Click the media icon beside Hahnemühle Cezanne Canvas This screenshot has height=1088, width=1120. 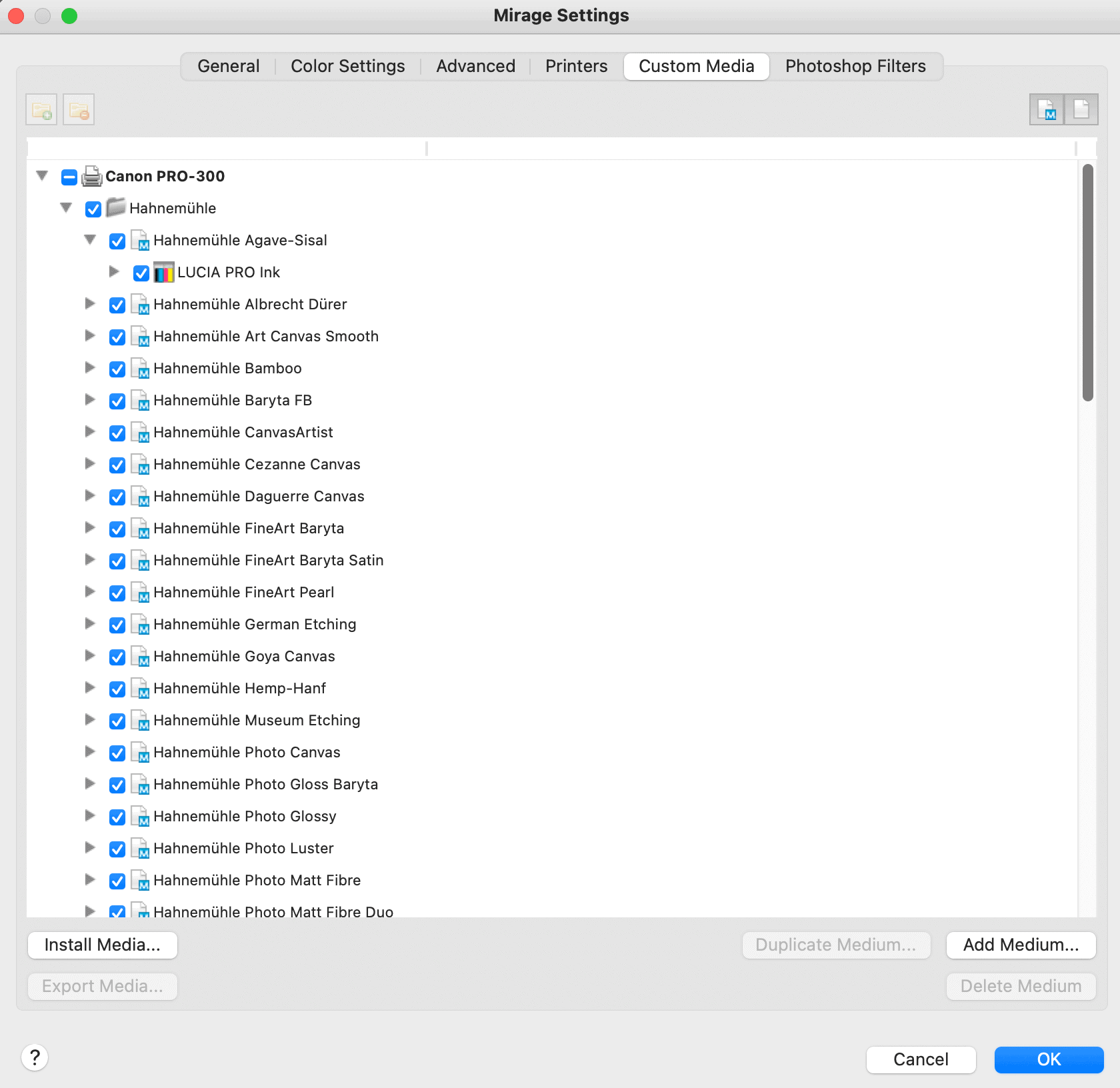140,464
